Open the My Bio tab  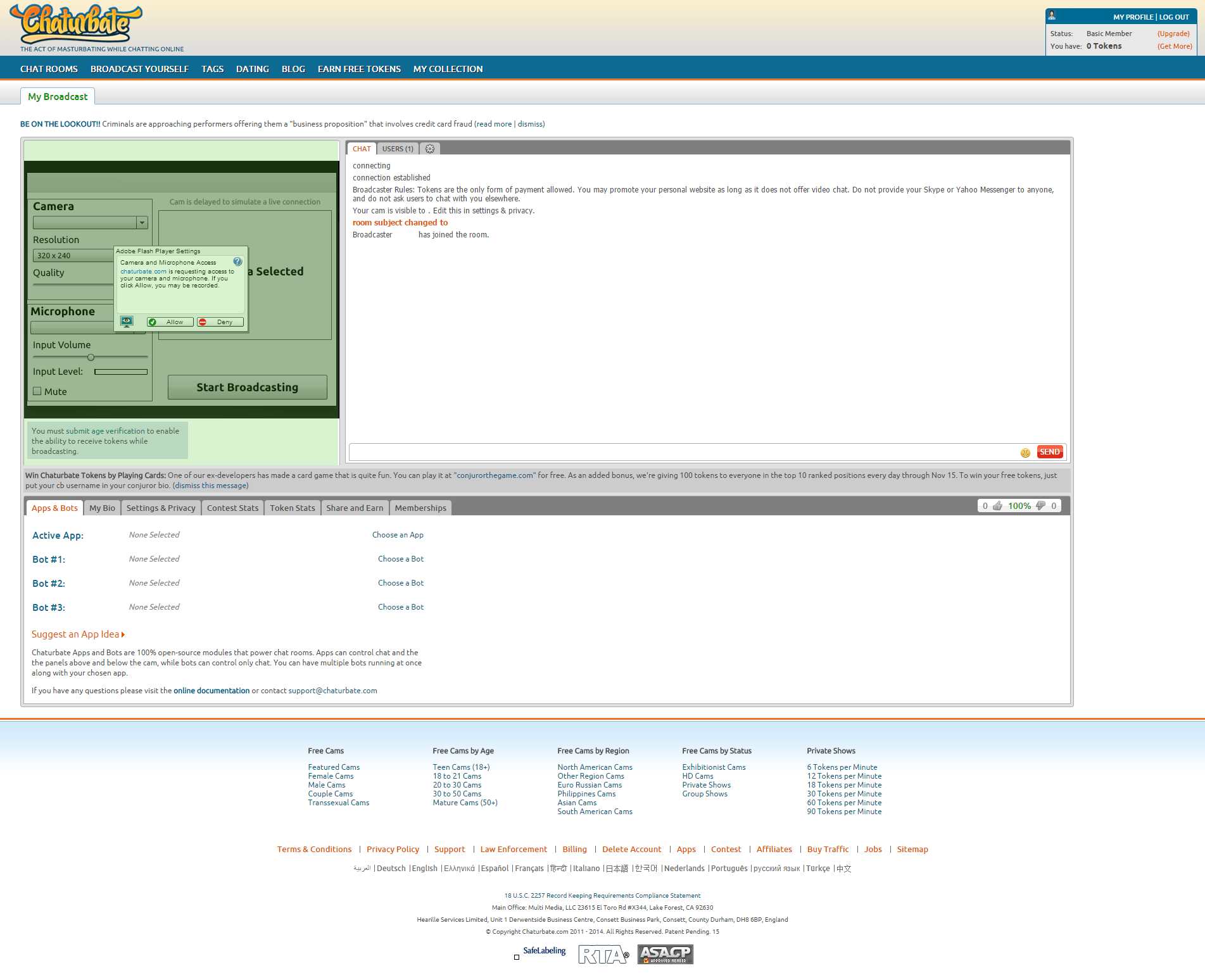click(102, 508)
